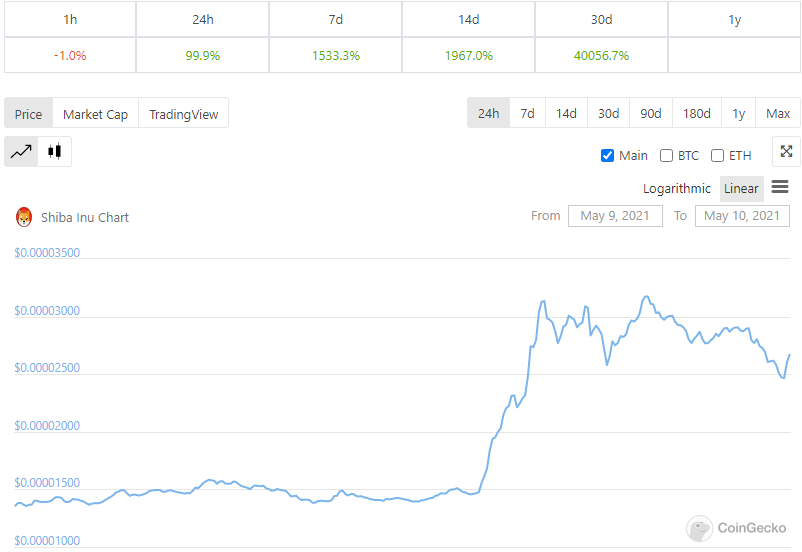Image resolution: width=802 pixels, height=552 pixels.
Task: Open the From date field May 9, 2021
Action: point(615,216)
